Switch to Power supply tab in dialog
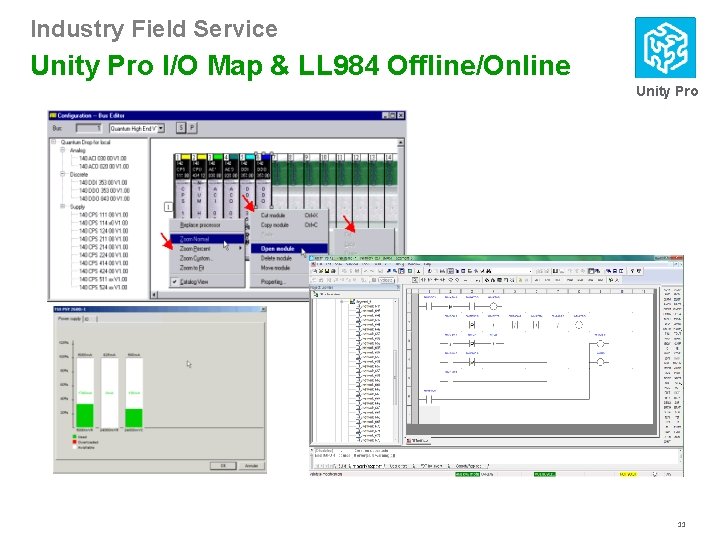 coord(69,319)
